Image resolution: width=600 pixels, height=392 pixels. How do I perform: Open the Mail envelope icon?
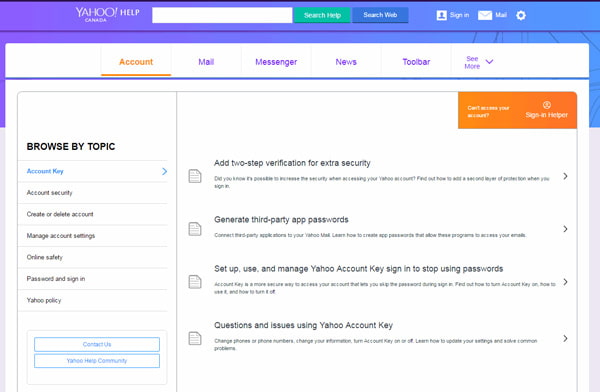pos(485,15)
